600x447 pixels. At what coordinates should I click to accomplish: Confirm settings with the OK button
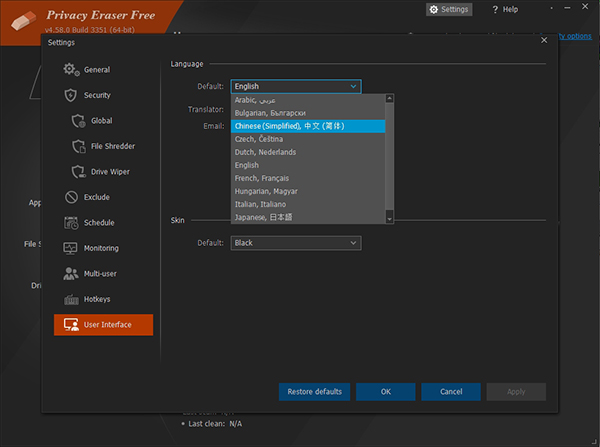(385, 392)
